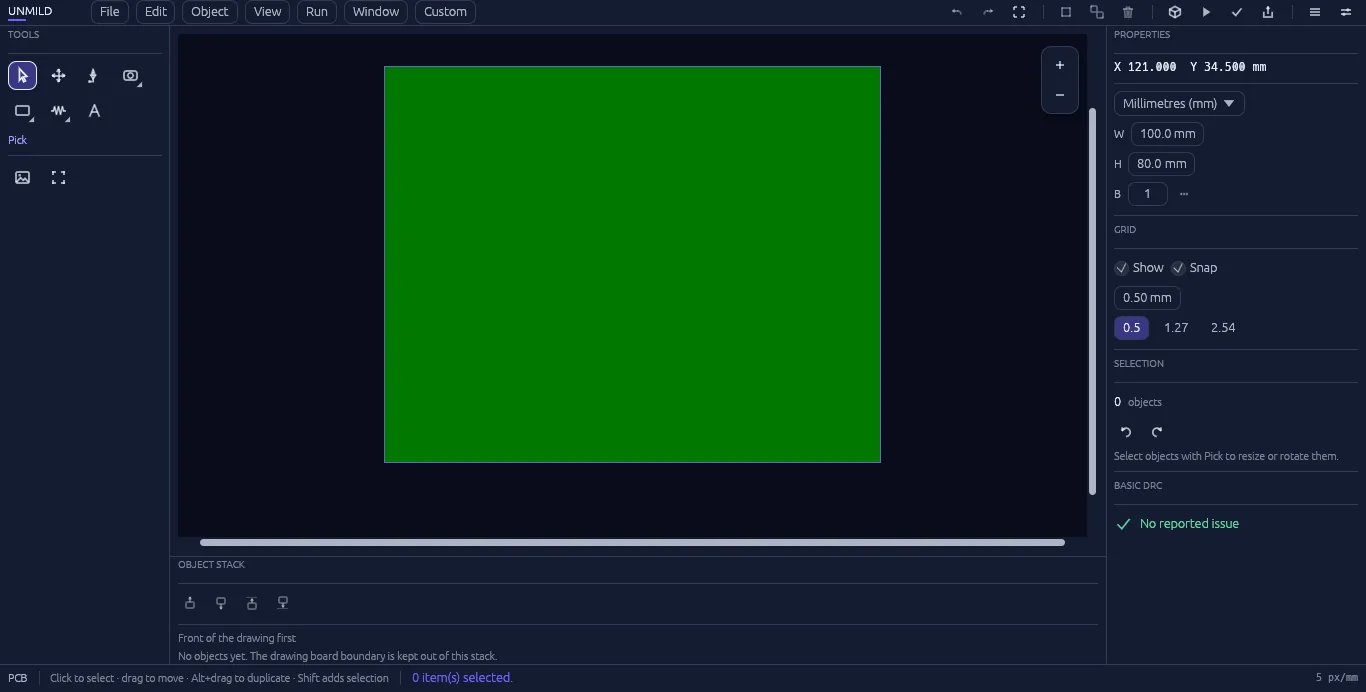Click the board height 80.0 mm field
The width and height of the screenshot is (1366, 692).
[1161, 164]
